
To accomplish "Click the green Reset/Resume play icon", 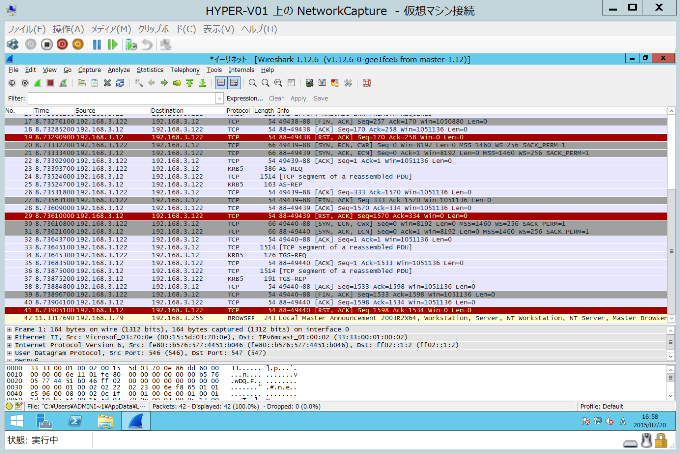I will (x=113, y=44).
